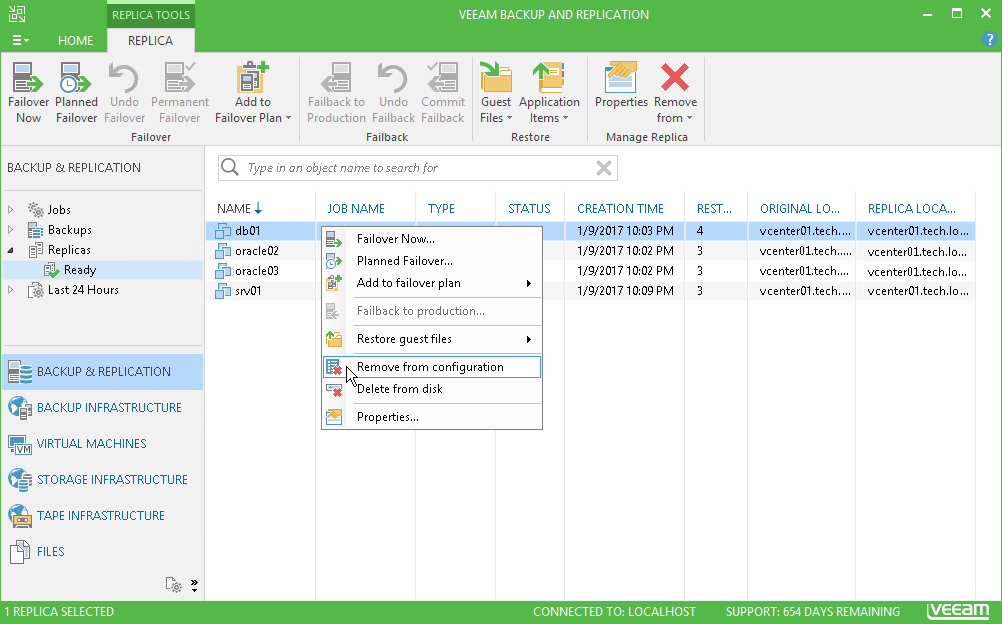
Task: Click the search magnifier icon
Action: tap(229, 168)
